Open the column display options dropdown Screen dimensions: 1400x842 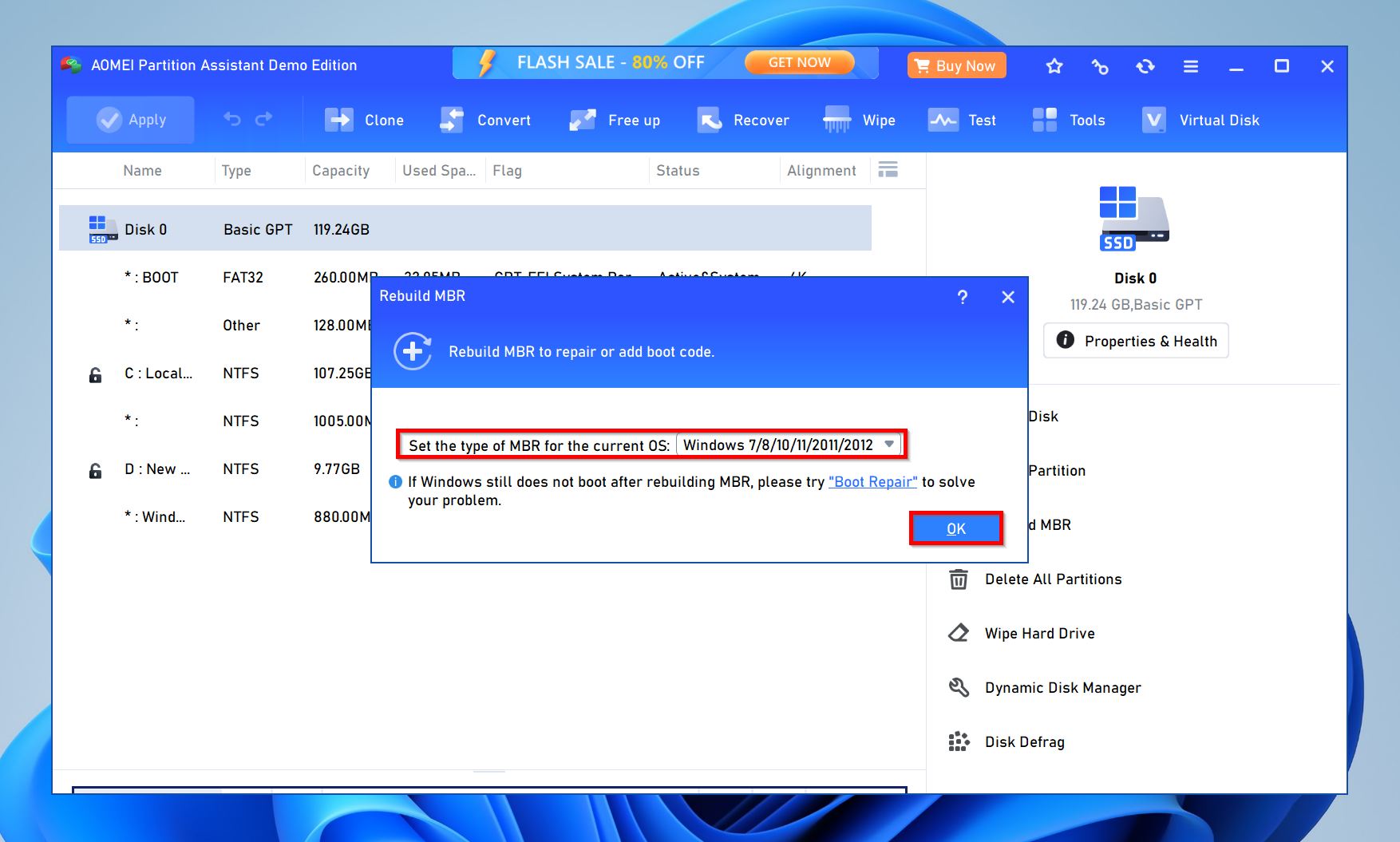click(887, 169)
